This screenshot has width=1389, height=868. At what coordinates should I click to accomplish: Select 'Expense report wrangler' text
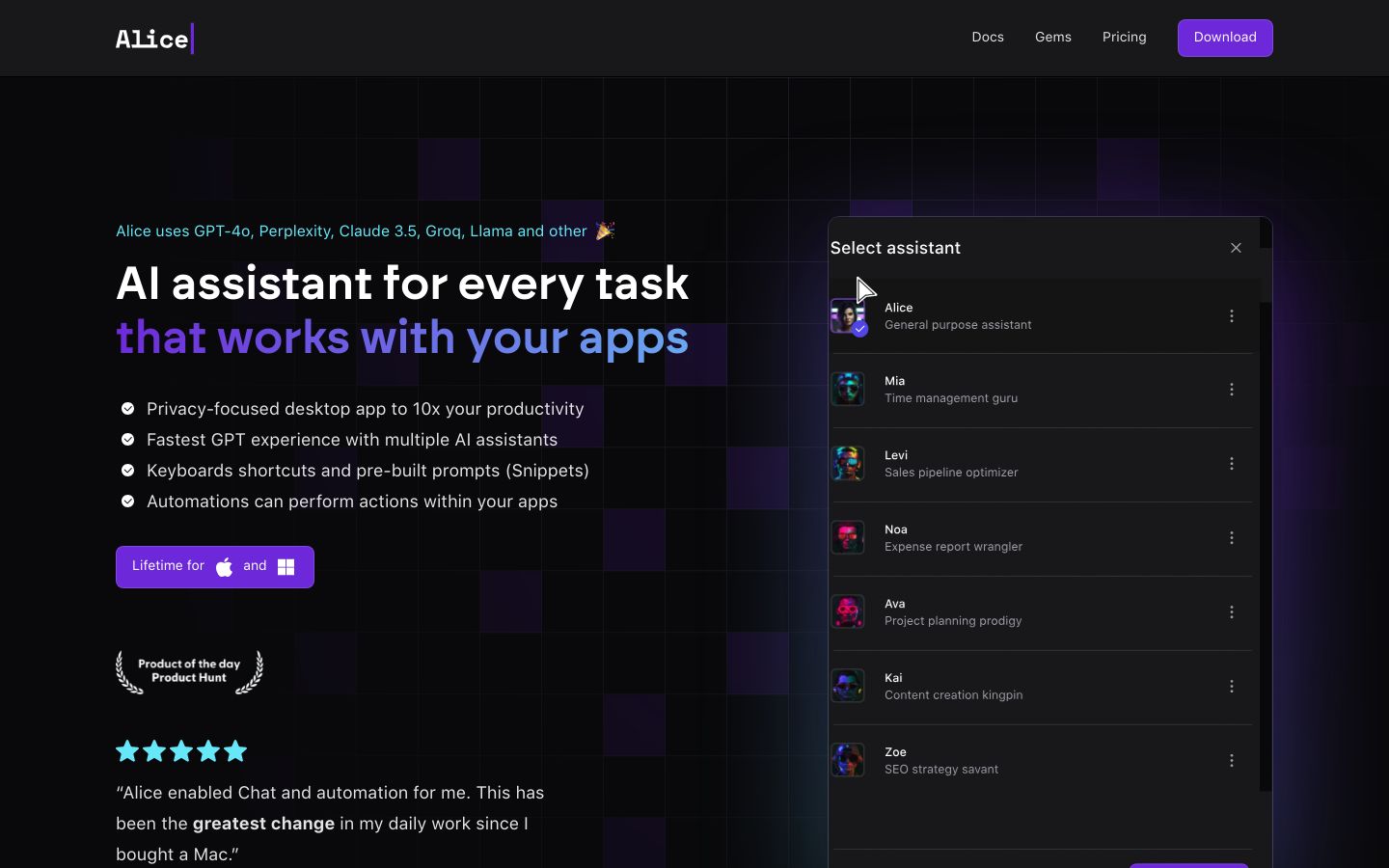pyautogui.click(x=953, y=547)
